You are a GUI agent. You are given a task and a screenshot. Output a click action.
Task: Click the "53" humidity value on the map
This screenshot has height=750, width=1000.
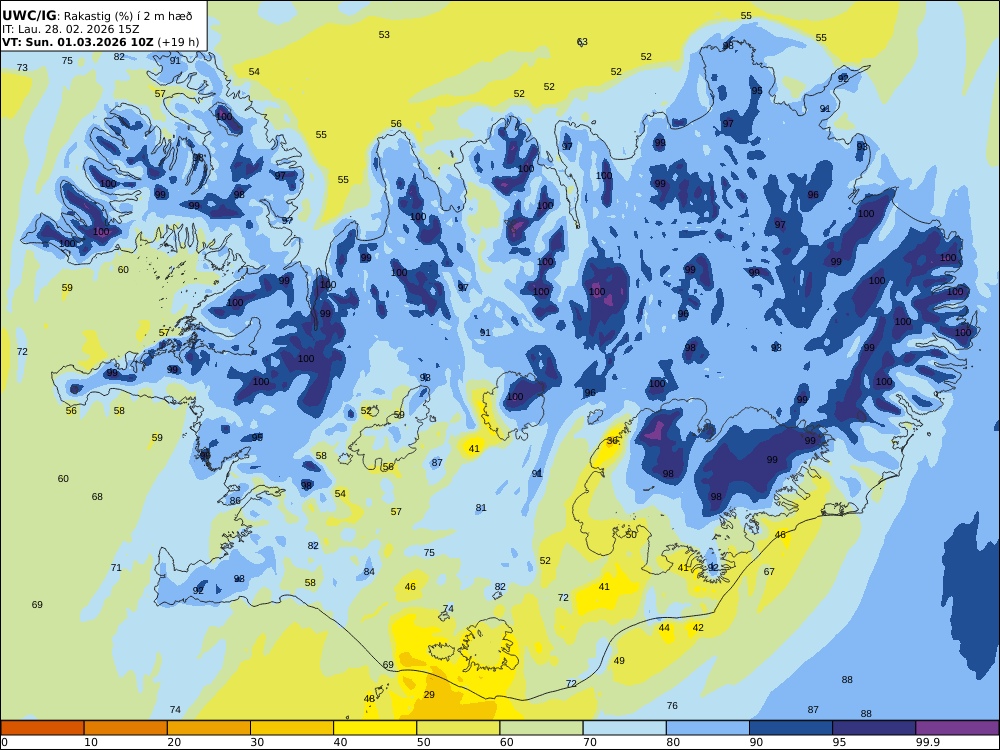(384, 34)
